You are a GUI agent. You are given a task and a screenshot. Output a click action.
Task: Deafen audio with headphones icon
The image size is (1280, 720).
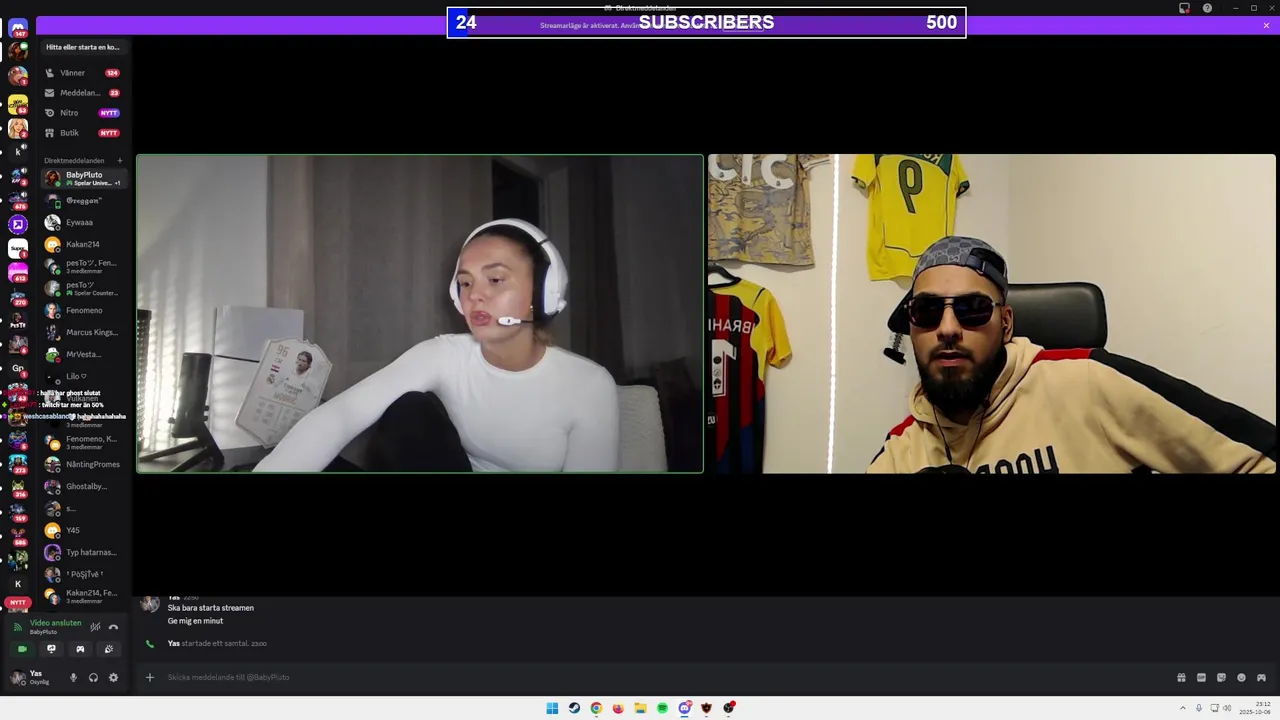[93, 677]
